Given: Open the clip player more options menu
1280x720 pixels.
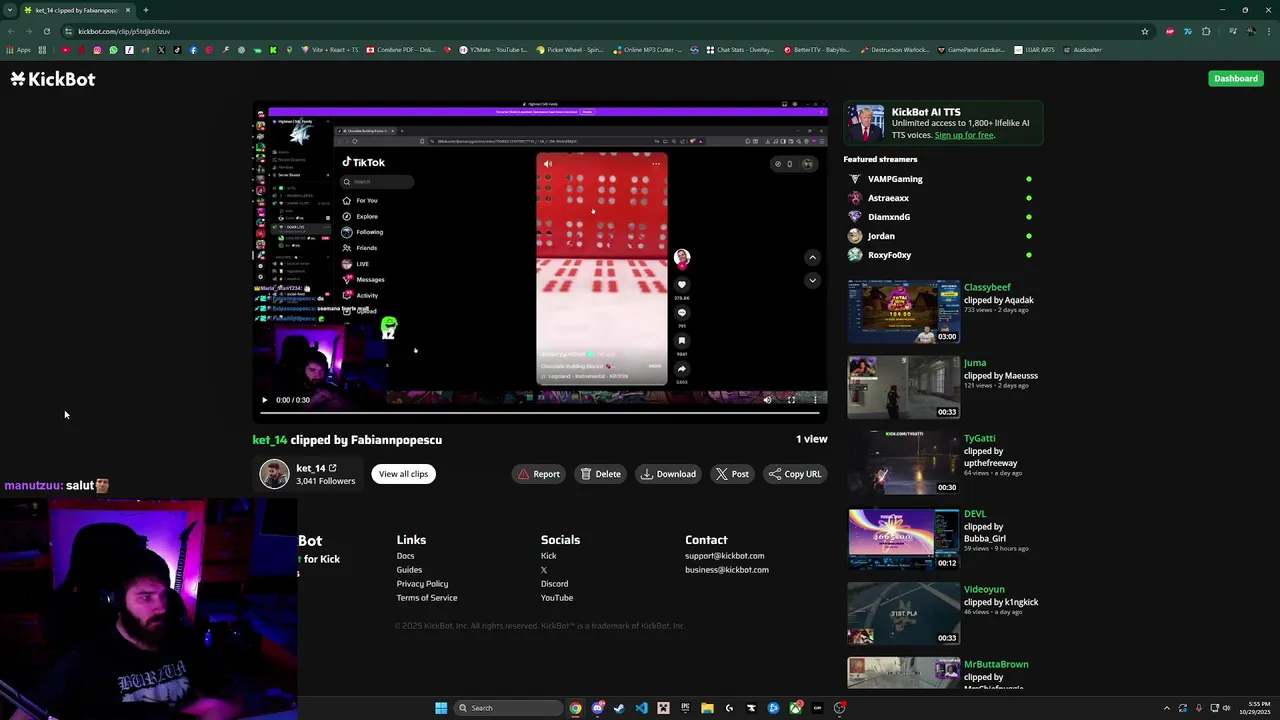Looking at the screenshot, I should (815, 400).
